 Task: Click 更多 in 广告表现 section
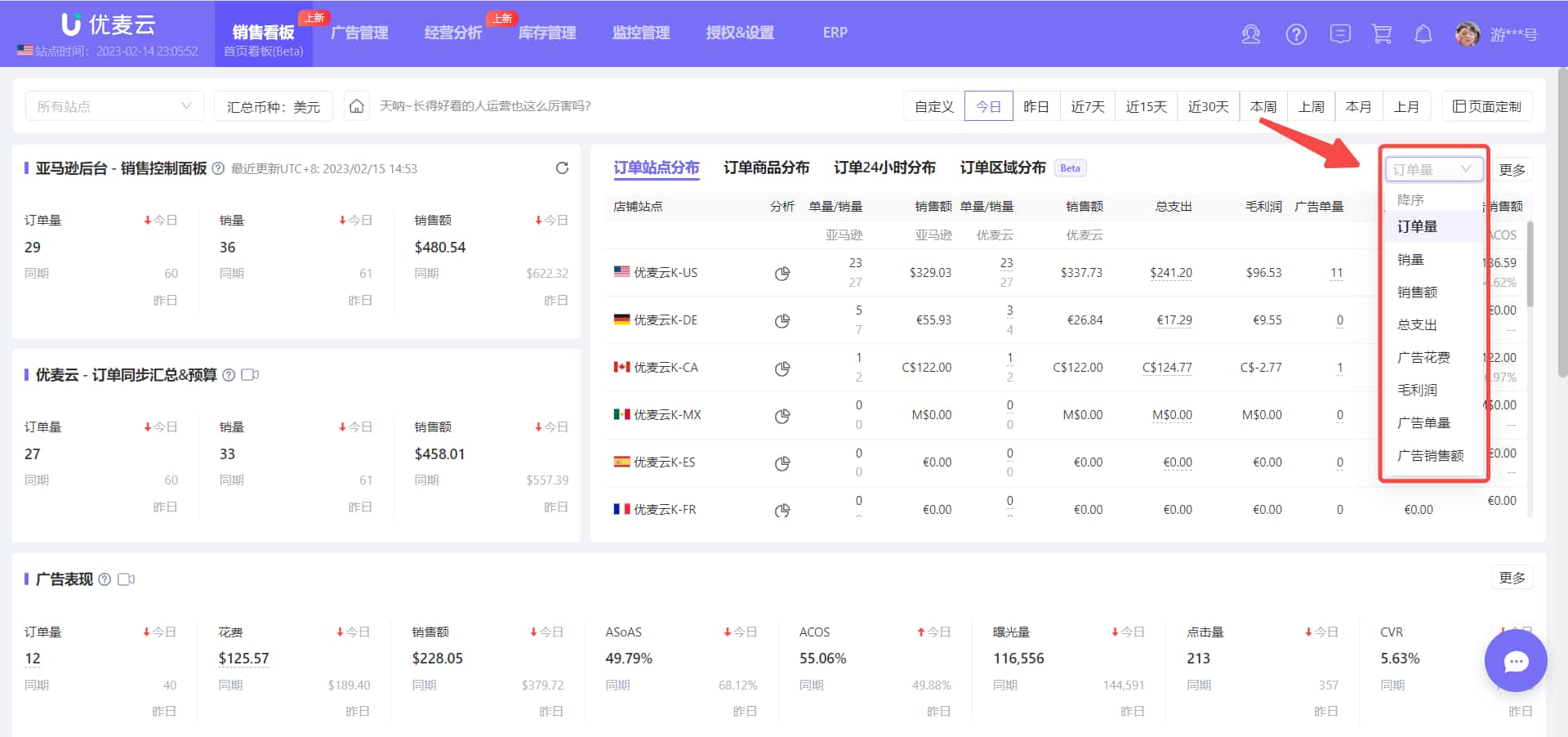[1512, 578]
